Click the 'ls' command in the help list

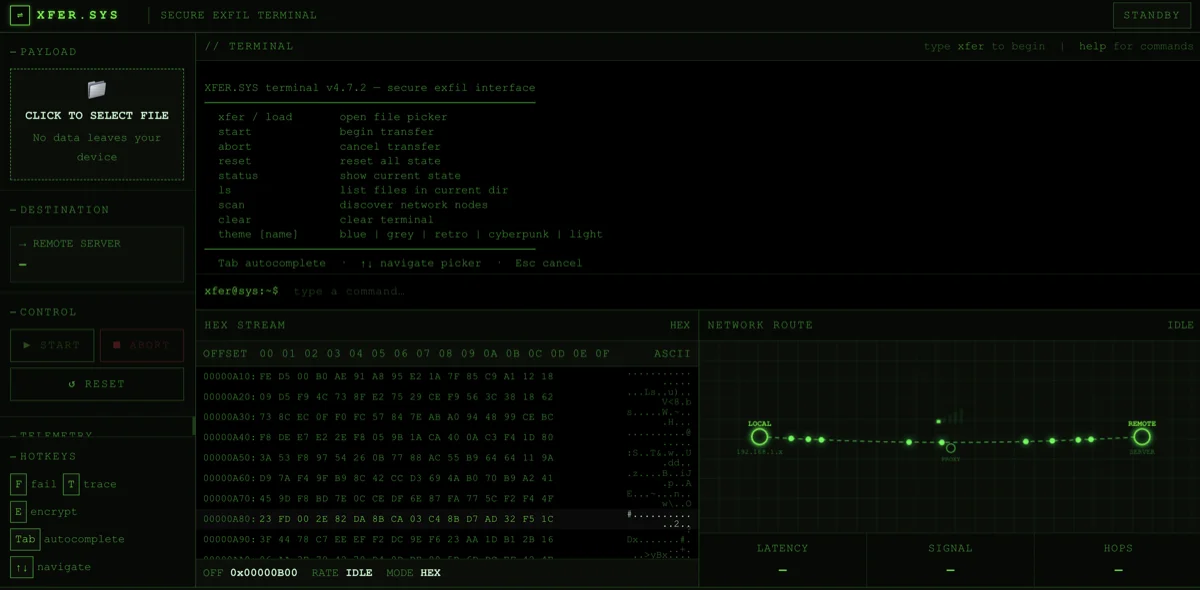[225, 190]
